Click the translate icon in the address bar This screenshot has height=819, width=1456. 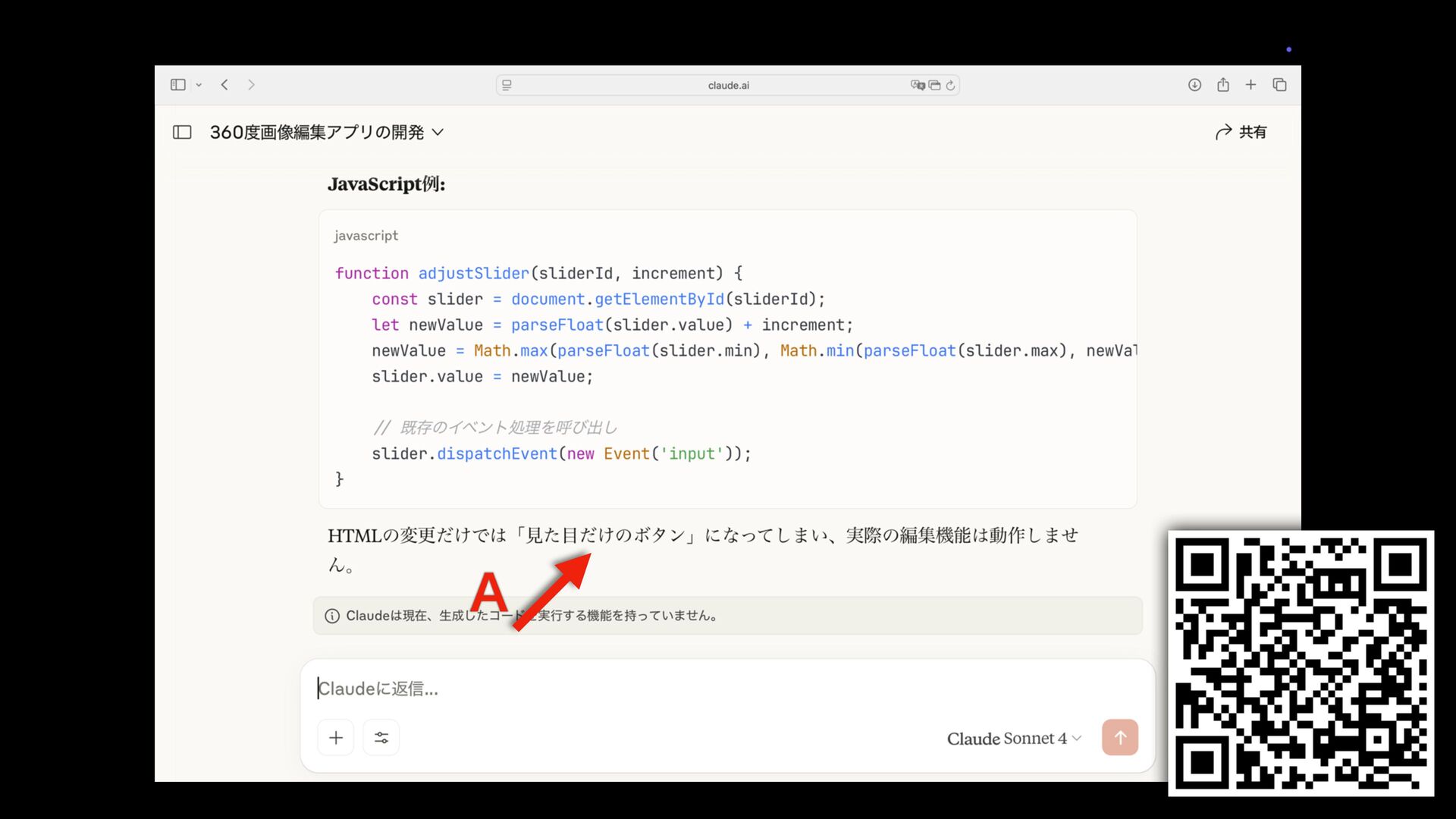coord(918,85)
